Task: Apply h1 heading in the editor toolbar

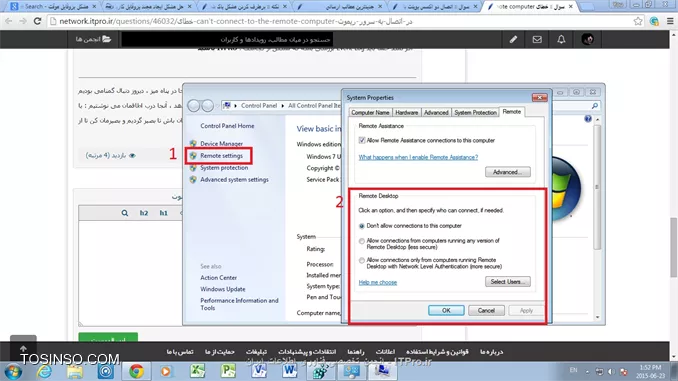Action: coord(163,213)
